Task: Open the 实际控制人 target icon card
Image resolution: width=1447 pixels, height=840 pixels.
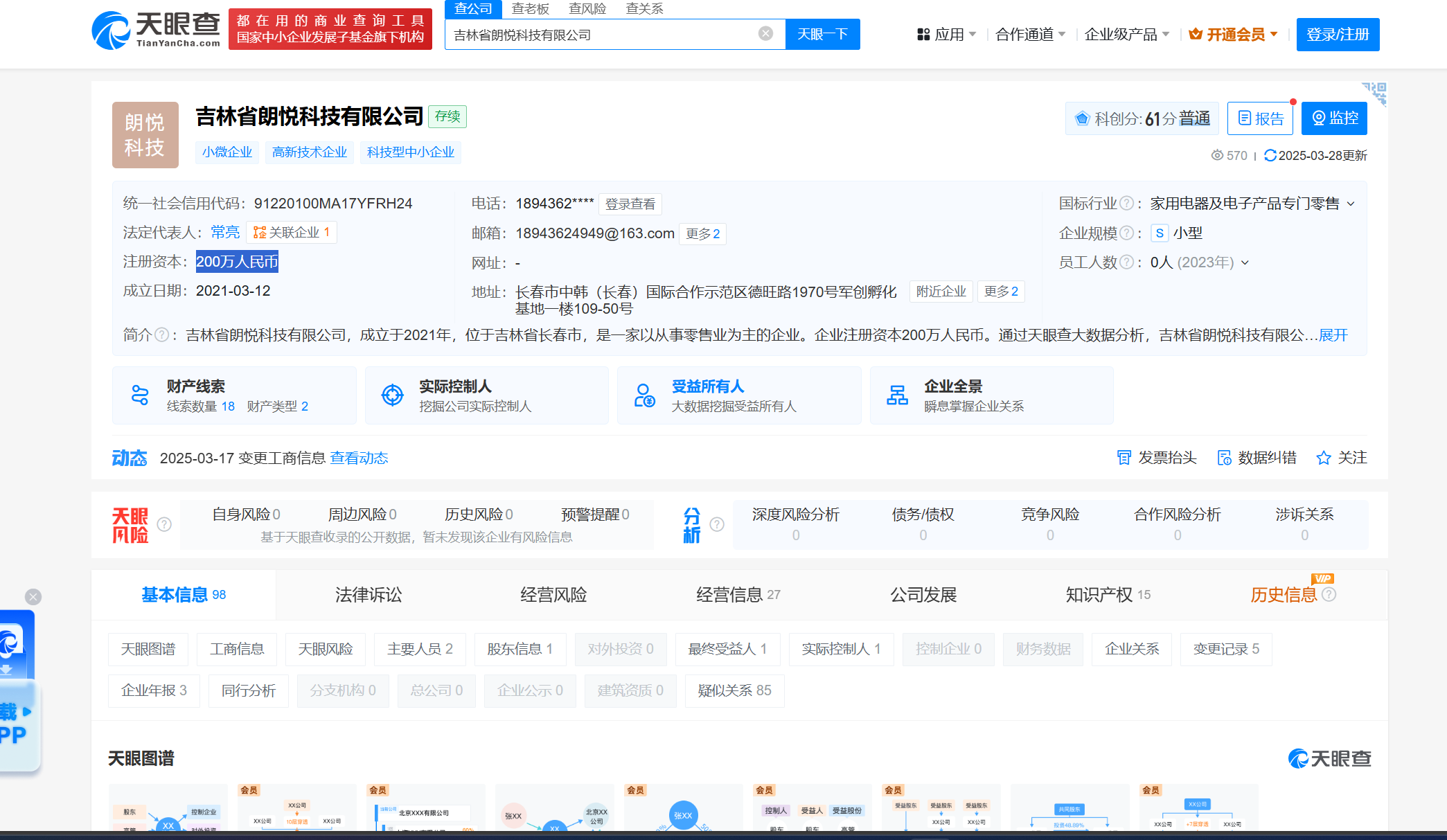Action: [393, 395]
